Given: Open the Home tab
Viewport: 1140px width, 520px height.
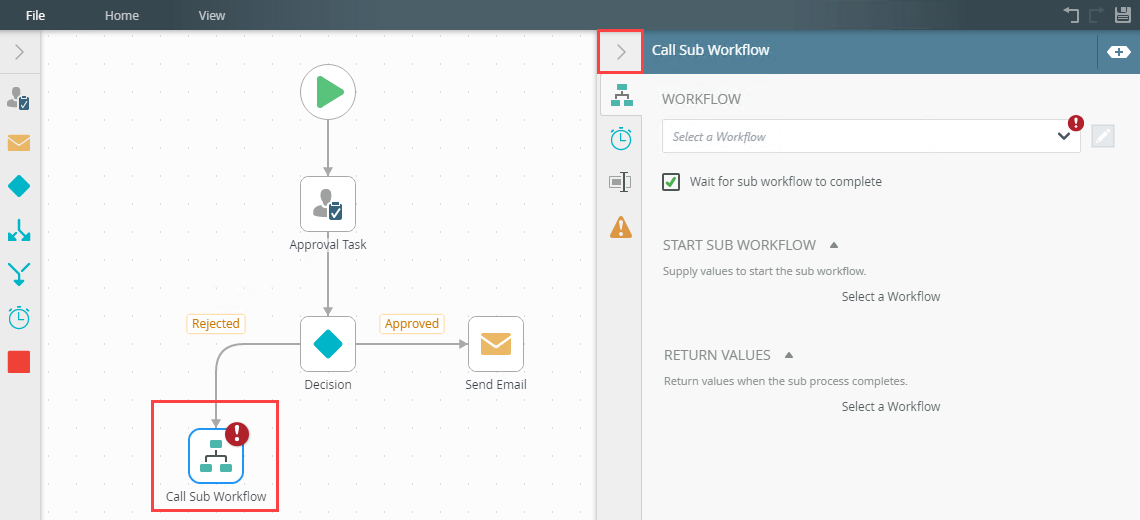Looking at the screenshot, I should (121, 15).
